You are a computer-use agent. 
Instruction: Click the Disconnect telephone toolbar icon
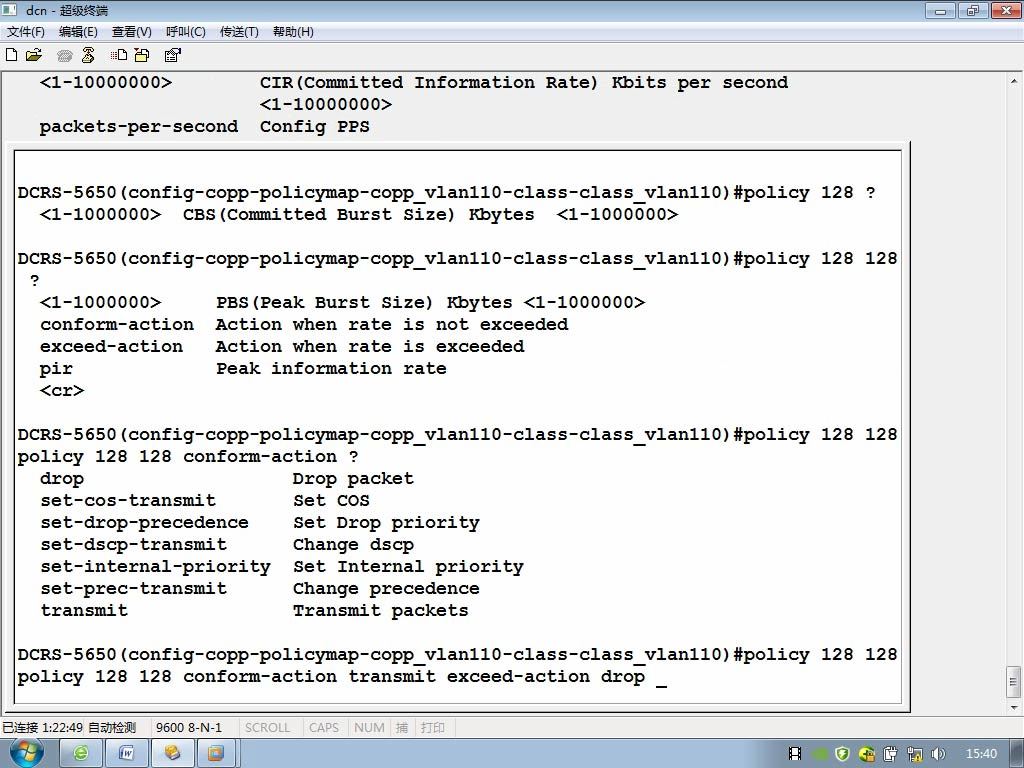click(88, 56)
